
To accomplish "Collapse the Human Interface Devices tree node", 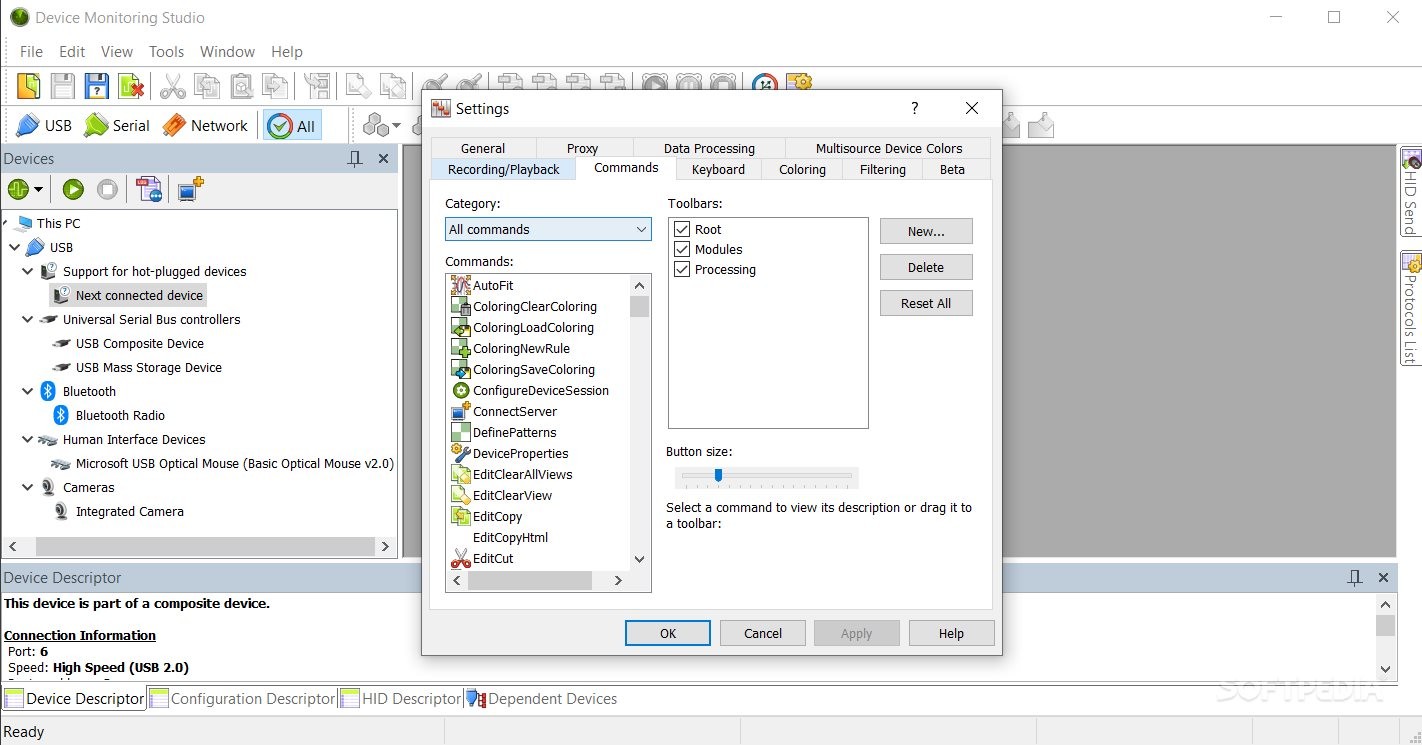I will (27, 439).
